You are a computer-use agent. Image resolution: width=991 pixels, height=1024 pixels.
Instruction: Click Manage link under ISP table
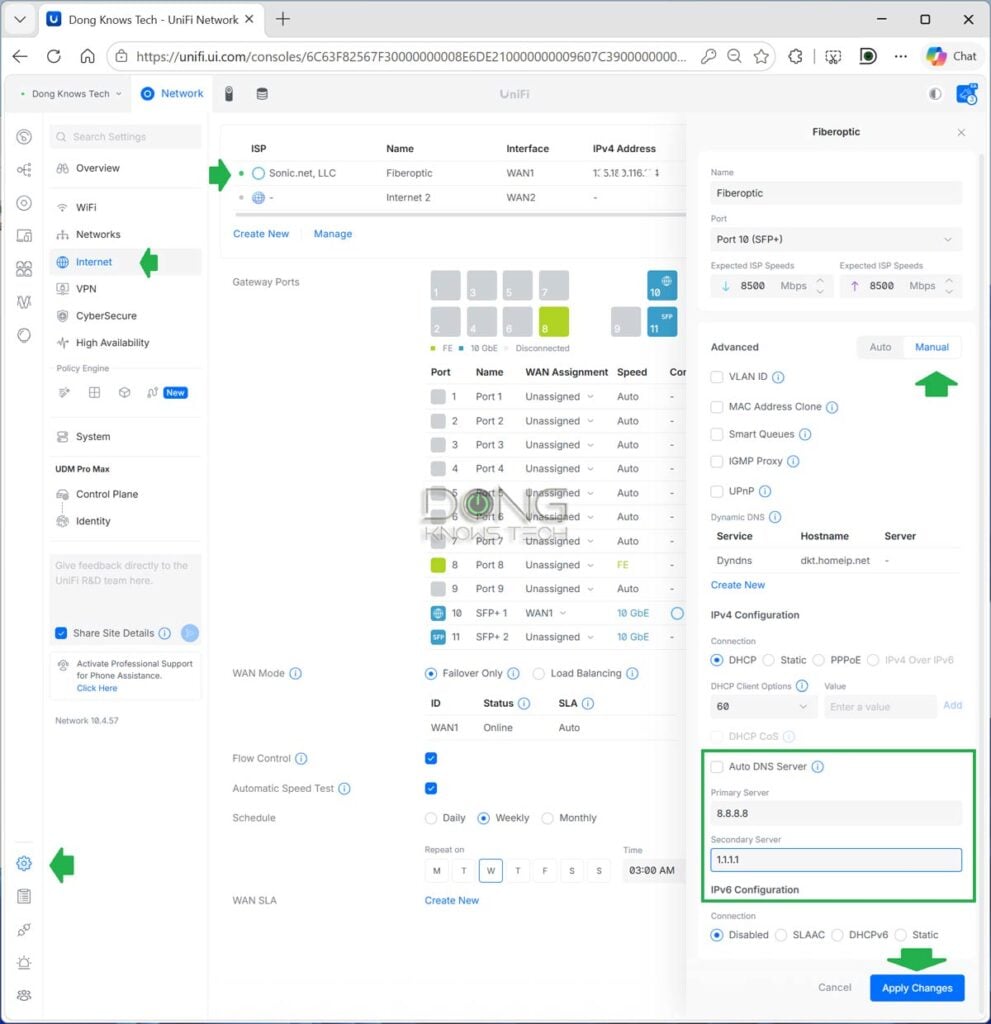pos(333,234)
